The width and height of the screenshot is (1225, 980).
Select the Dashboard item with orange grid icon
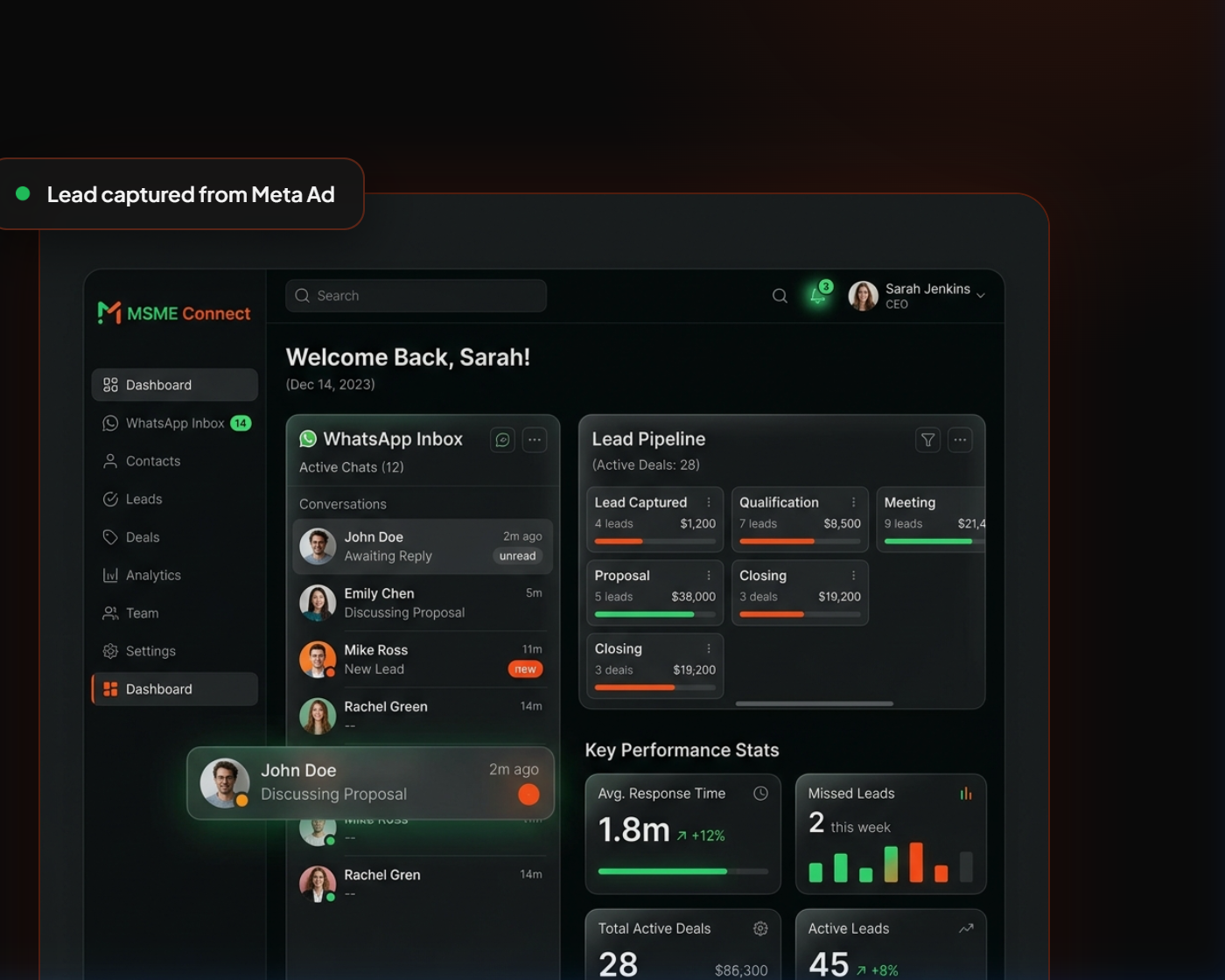[x=175, y=689]
